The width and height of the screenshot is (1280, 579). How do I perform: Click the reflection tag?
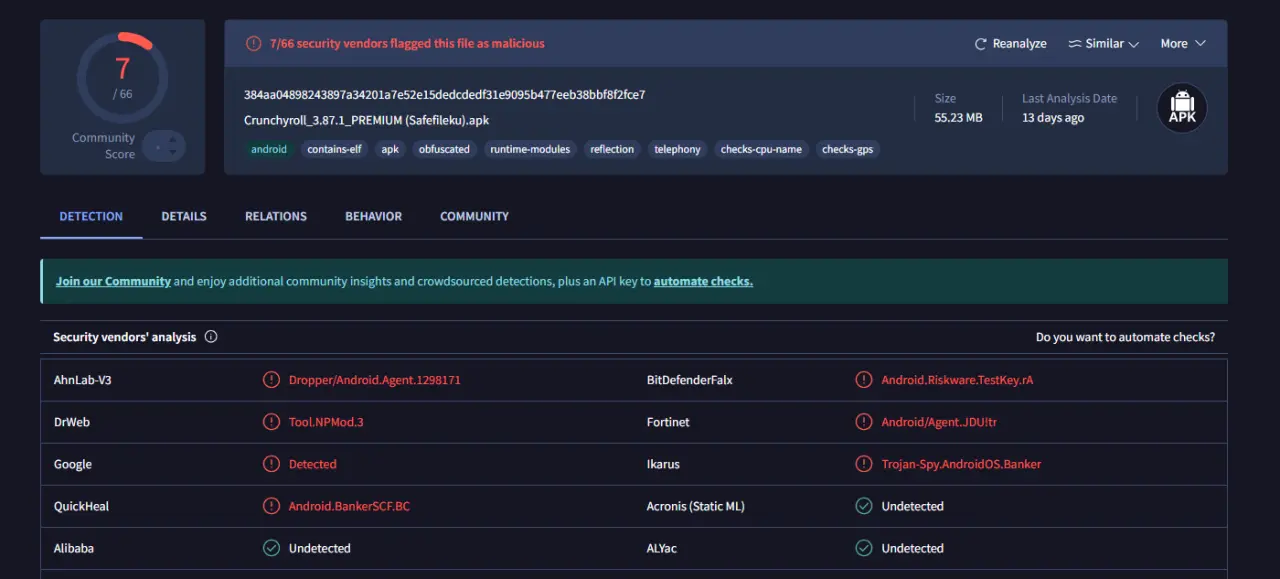(x=612, y=149)
